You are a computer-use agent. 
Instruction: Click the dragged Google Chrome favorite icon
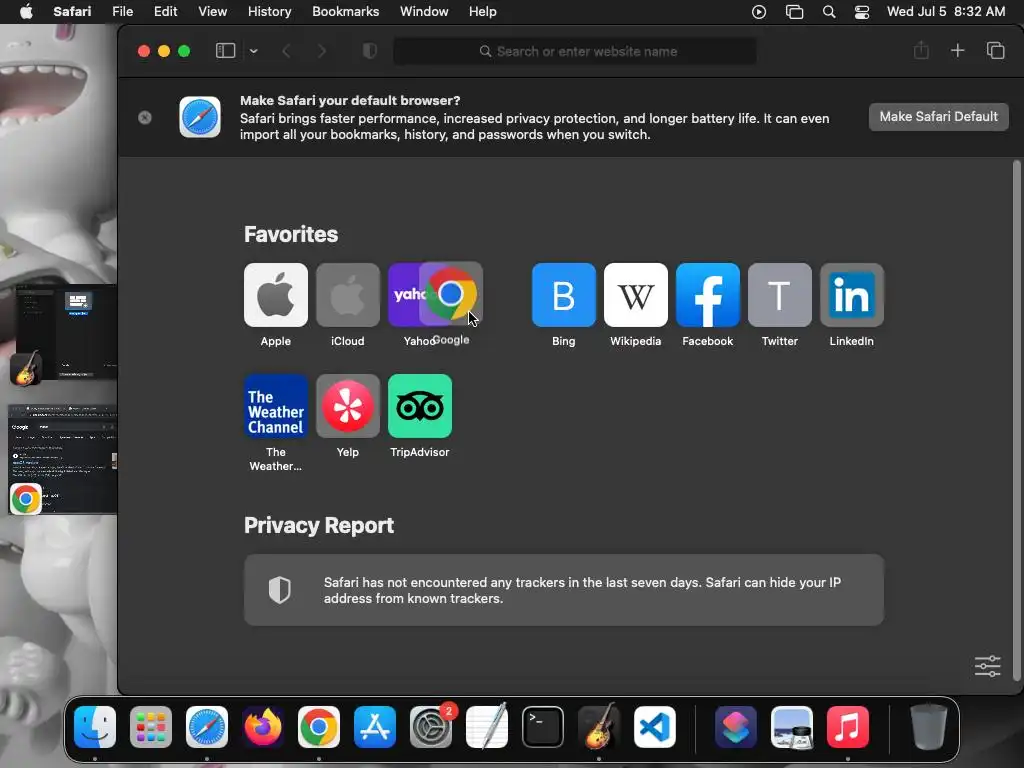point(451,294)
